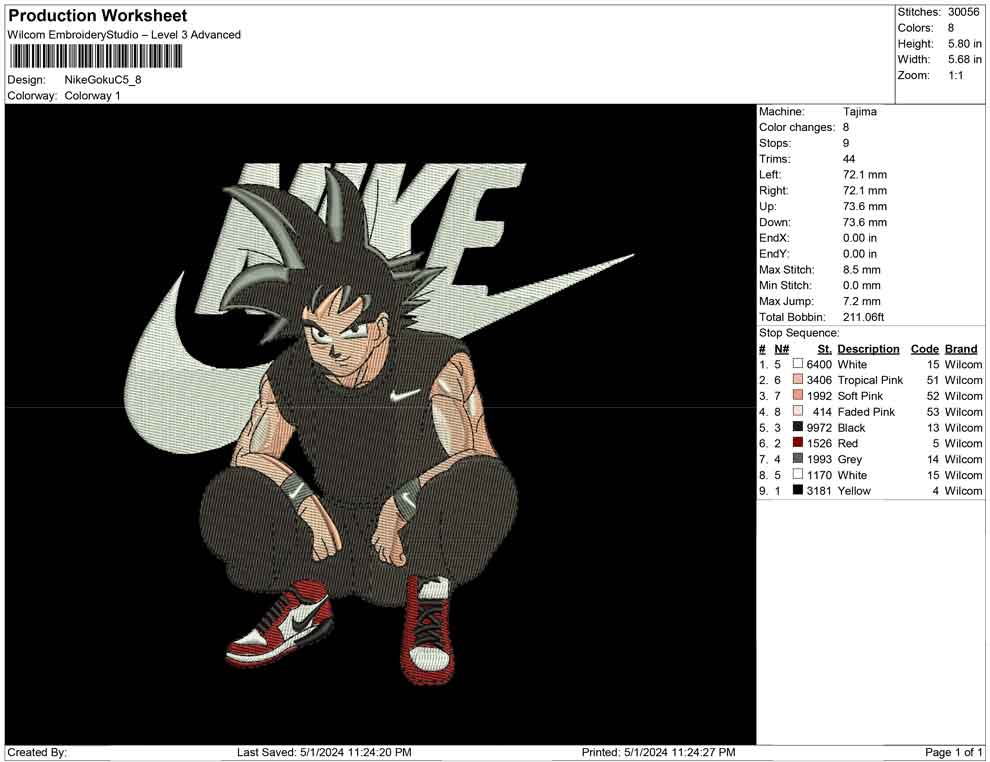
Task: Click the 'N#' column header
Action: point(782,349)
